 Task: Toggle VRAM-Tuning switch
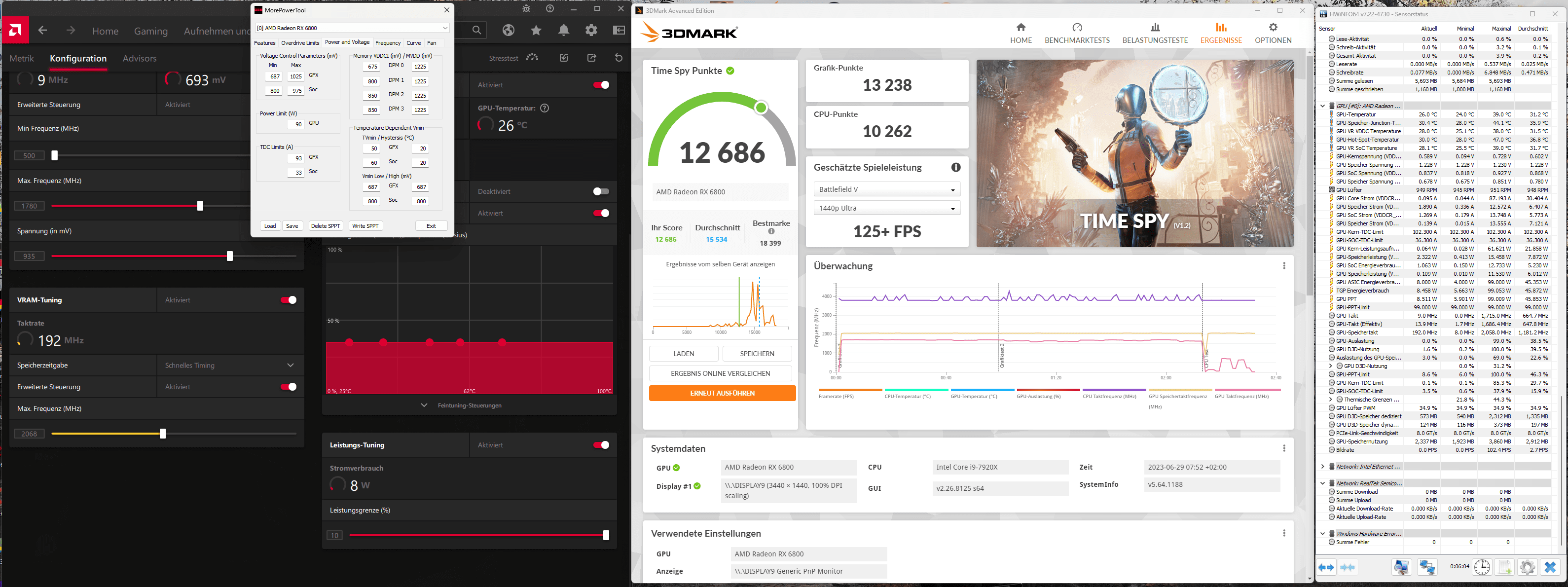[x=289, y=300]
